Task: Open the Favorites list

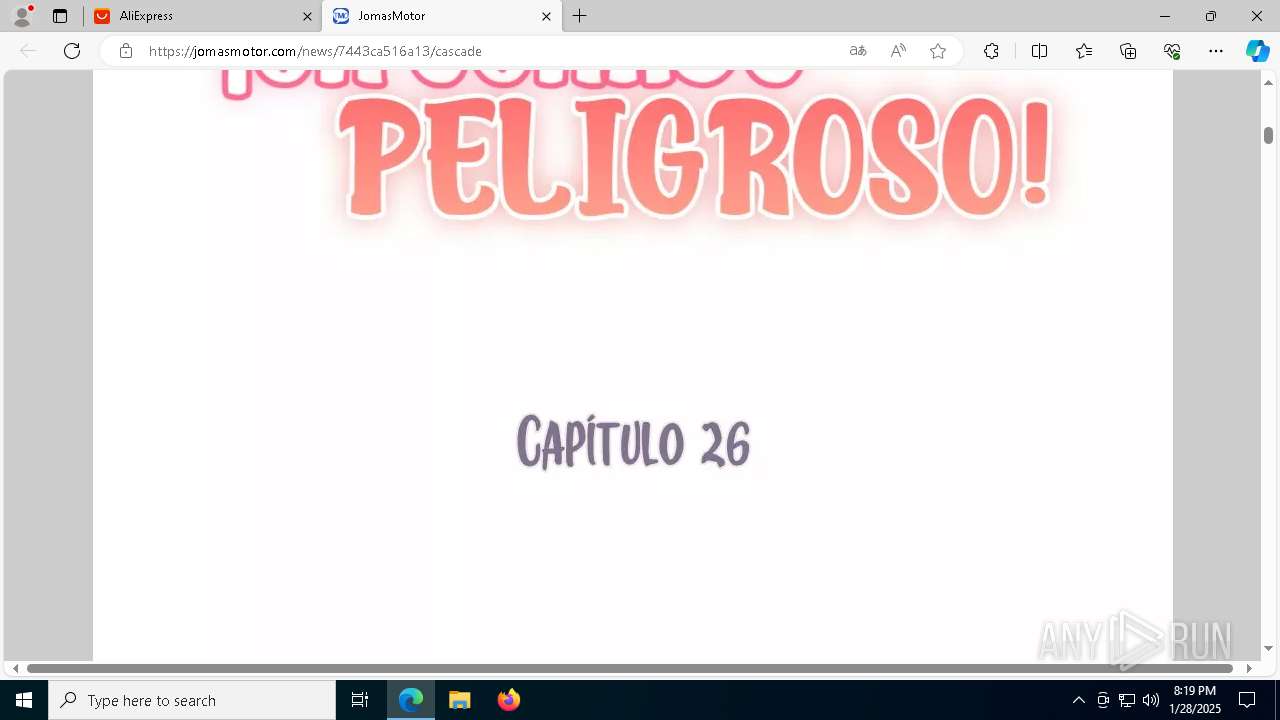Action: point(1084,51)
